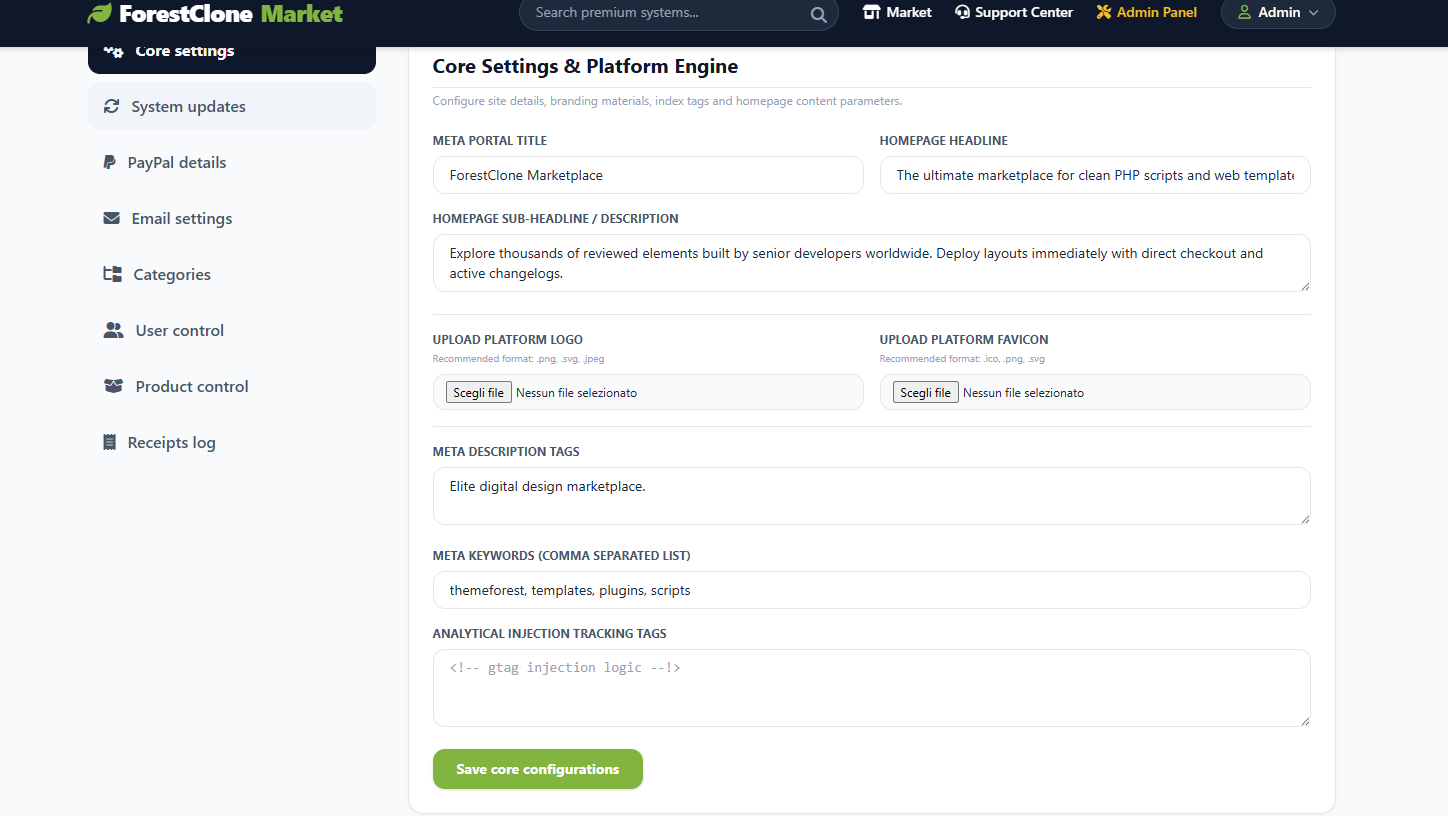Click 'Nessun file selezionato' under platform favicon
Viewport: 1448px width, 816px height.
[1023, 393]
